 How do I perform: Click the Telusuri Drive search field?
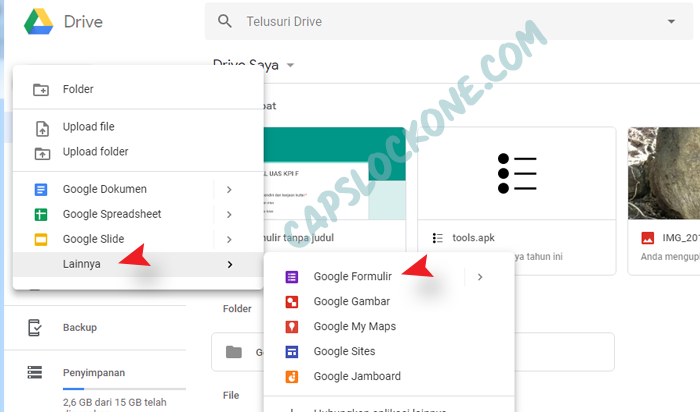451,21
